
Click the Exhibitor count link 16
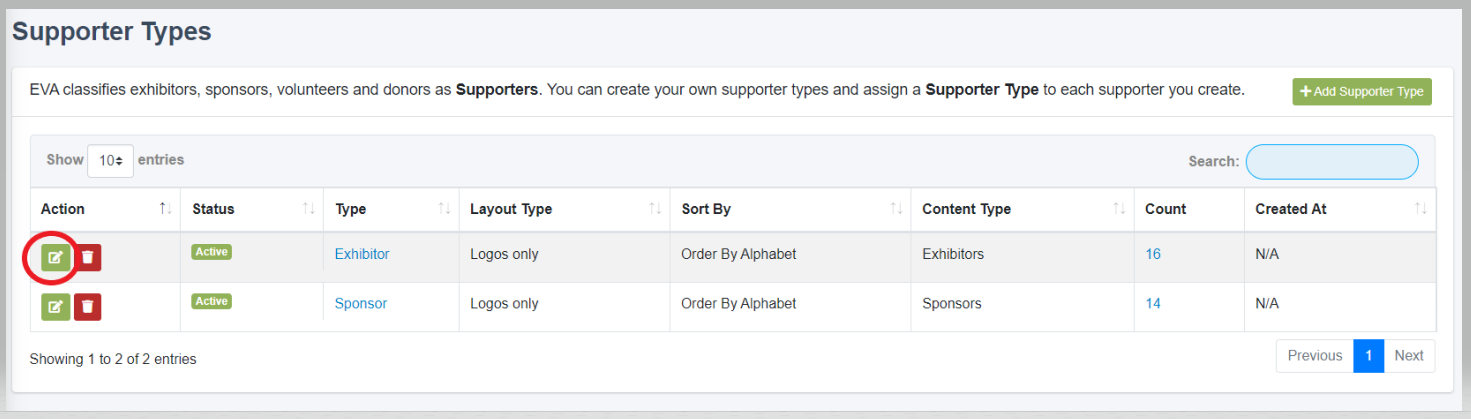click(x=1153, y=254)
